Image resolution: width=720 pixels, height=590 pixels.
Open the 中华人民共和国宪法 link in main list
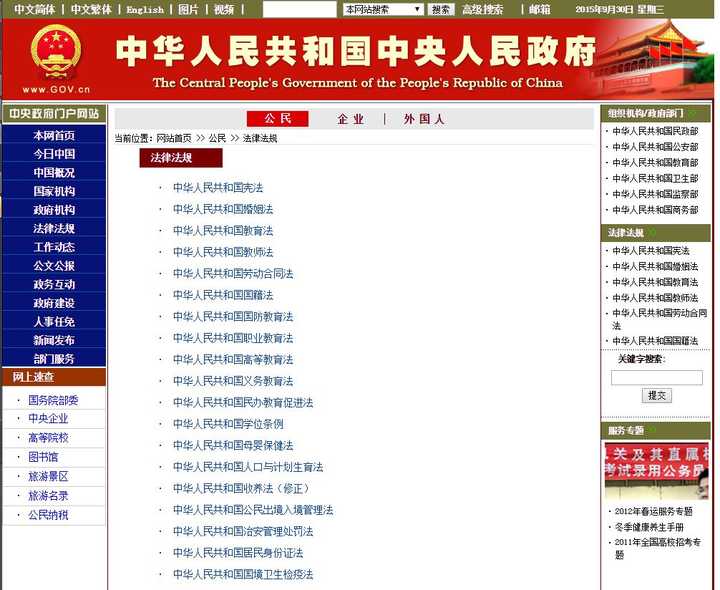tap(218, 187)
